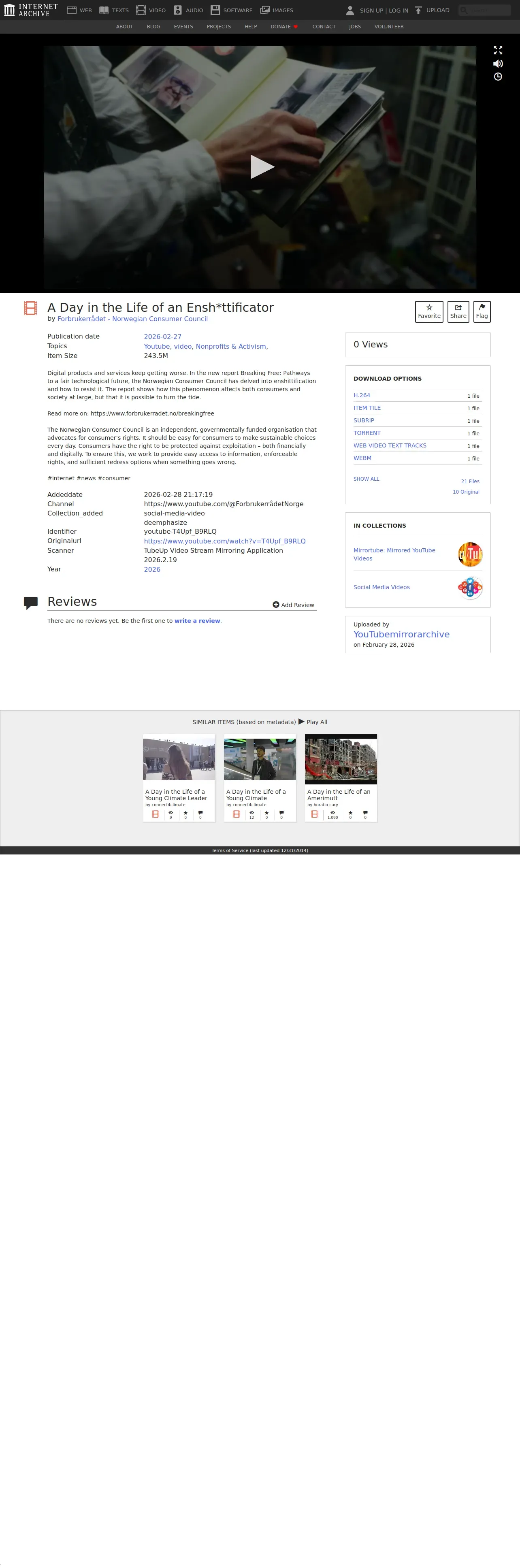Open A Day in the Life of an Amerimutt thumbnail
This screenshot has width=520, height=1568.
tap(341, 759)
